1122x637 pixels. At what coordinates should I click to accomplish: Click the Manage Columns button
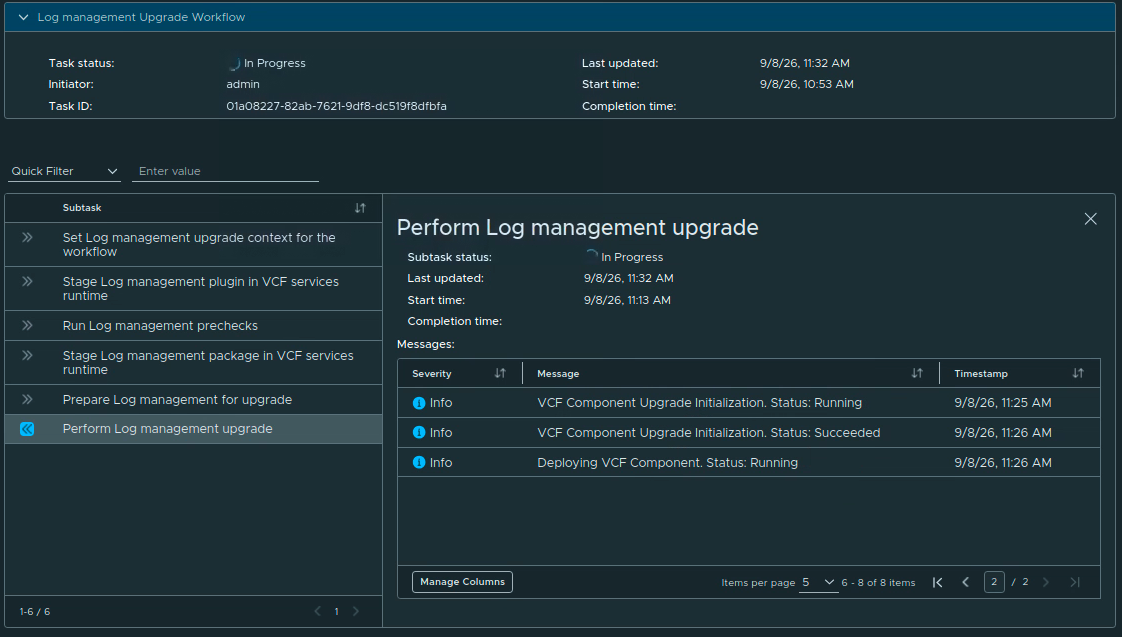(x=462, y=582)
